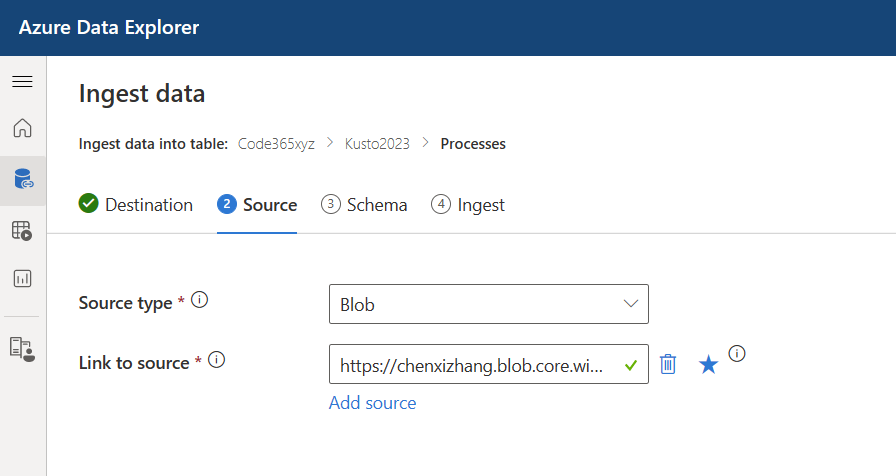Show info about Link to source
Viewport: 896px width, 476px height.
click(x=217, y=359)
